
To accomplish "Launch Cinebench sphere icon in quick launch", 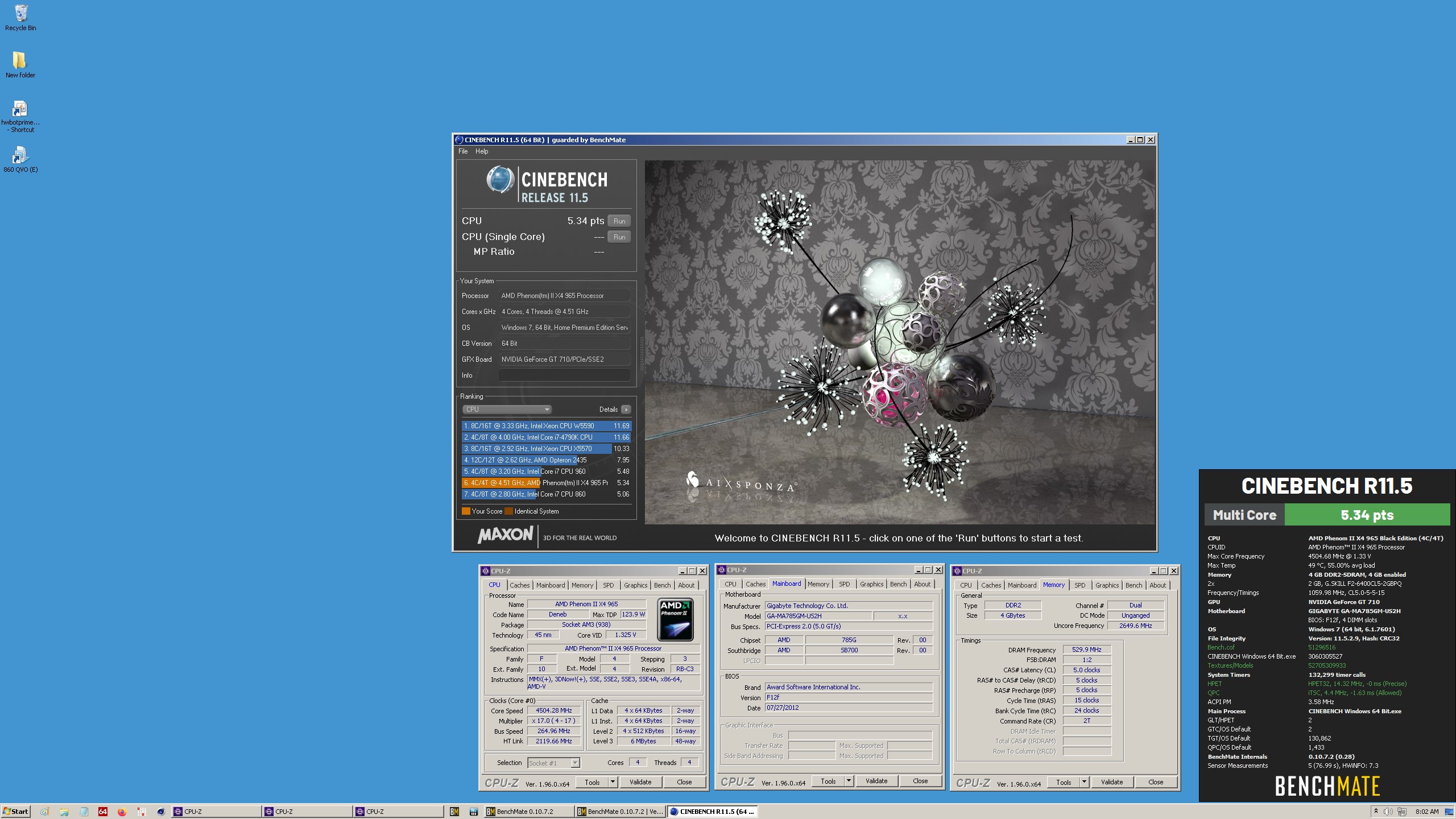I will pos(160,812).
